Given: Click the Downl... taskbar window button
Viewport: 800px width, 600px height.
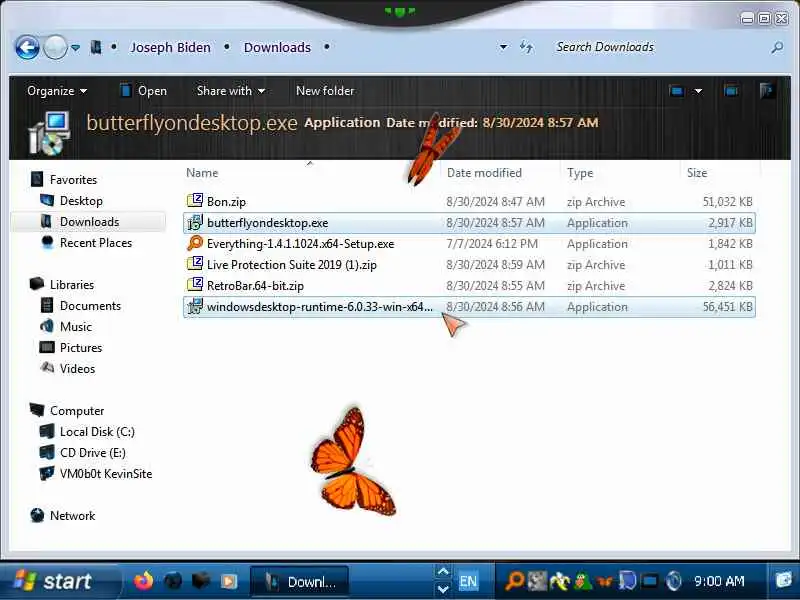Looking at the screenshot, I should click(x=299, y=582).
